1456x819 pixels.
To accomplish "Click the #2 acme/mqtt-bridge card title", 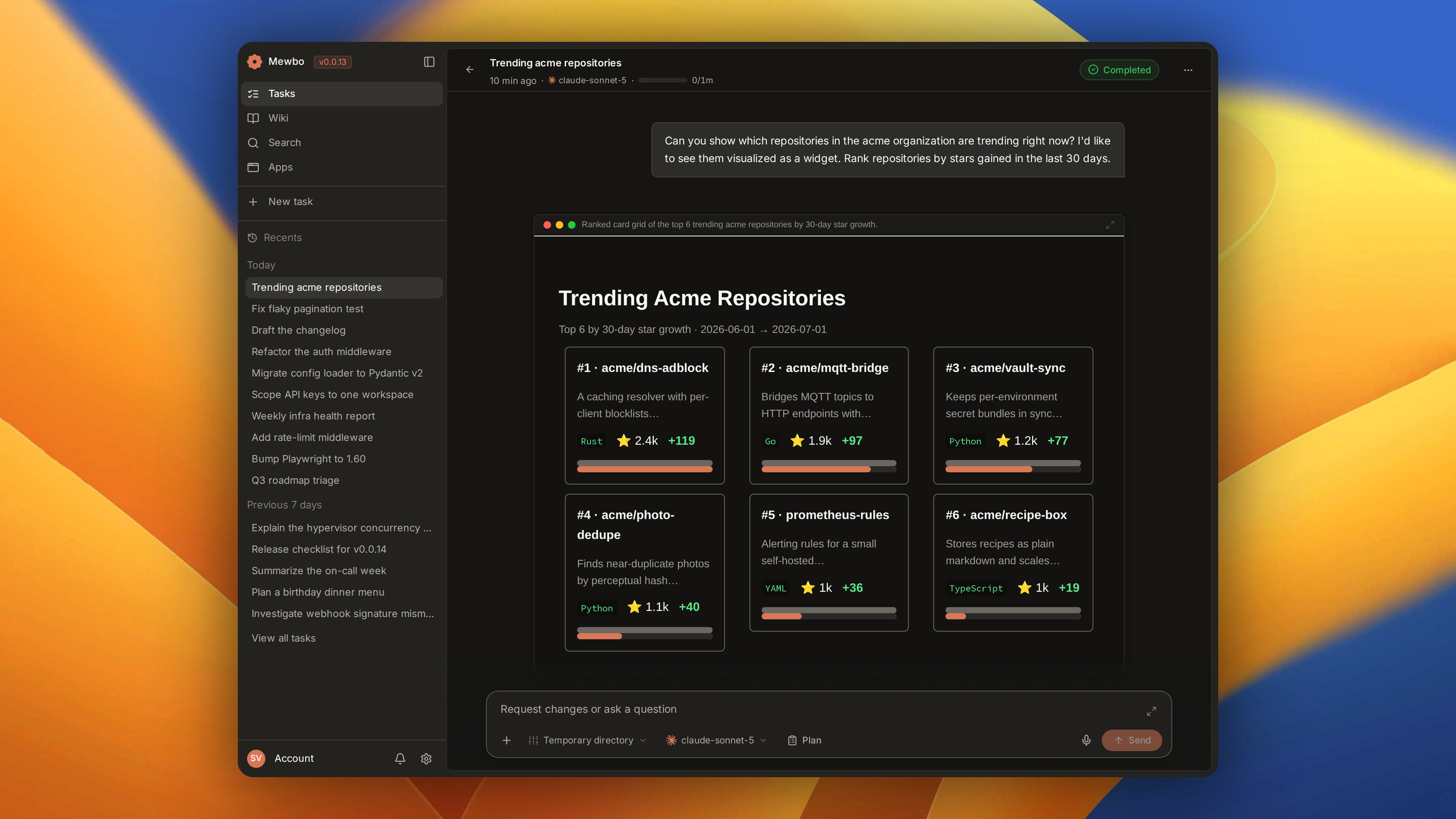I will tap(824, 368).
